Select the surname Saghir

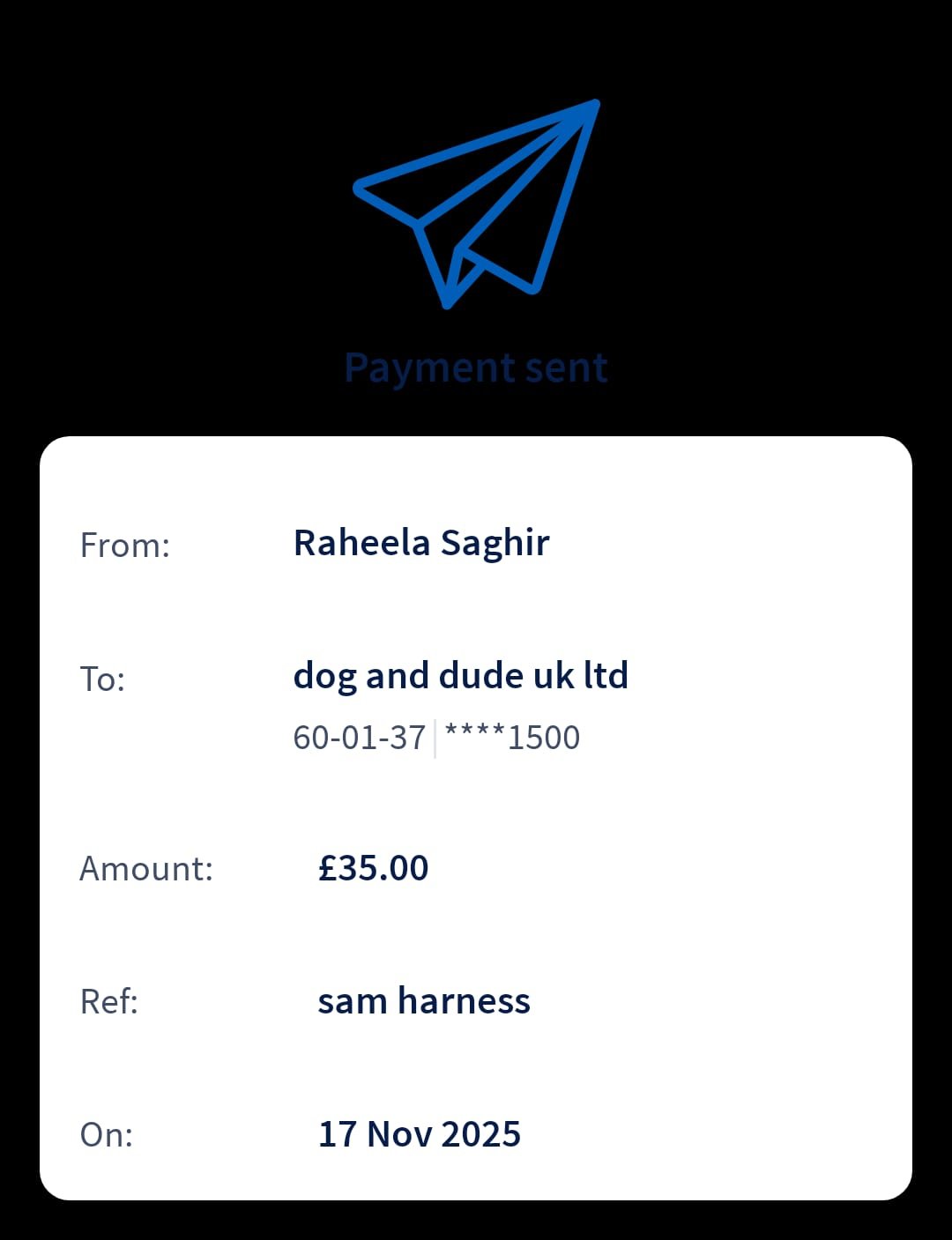coord(495,545)
